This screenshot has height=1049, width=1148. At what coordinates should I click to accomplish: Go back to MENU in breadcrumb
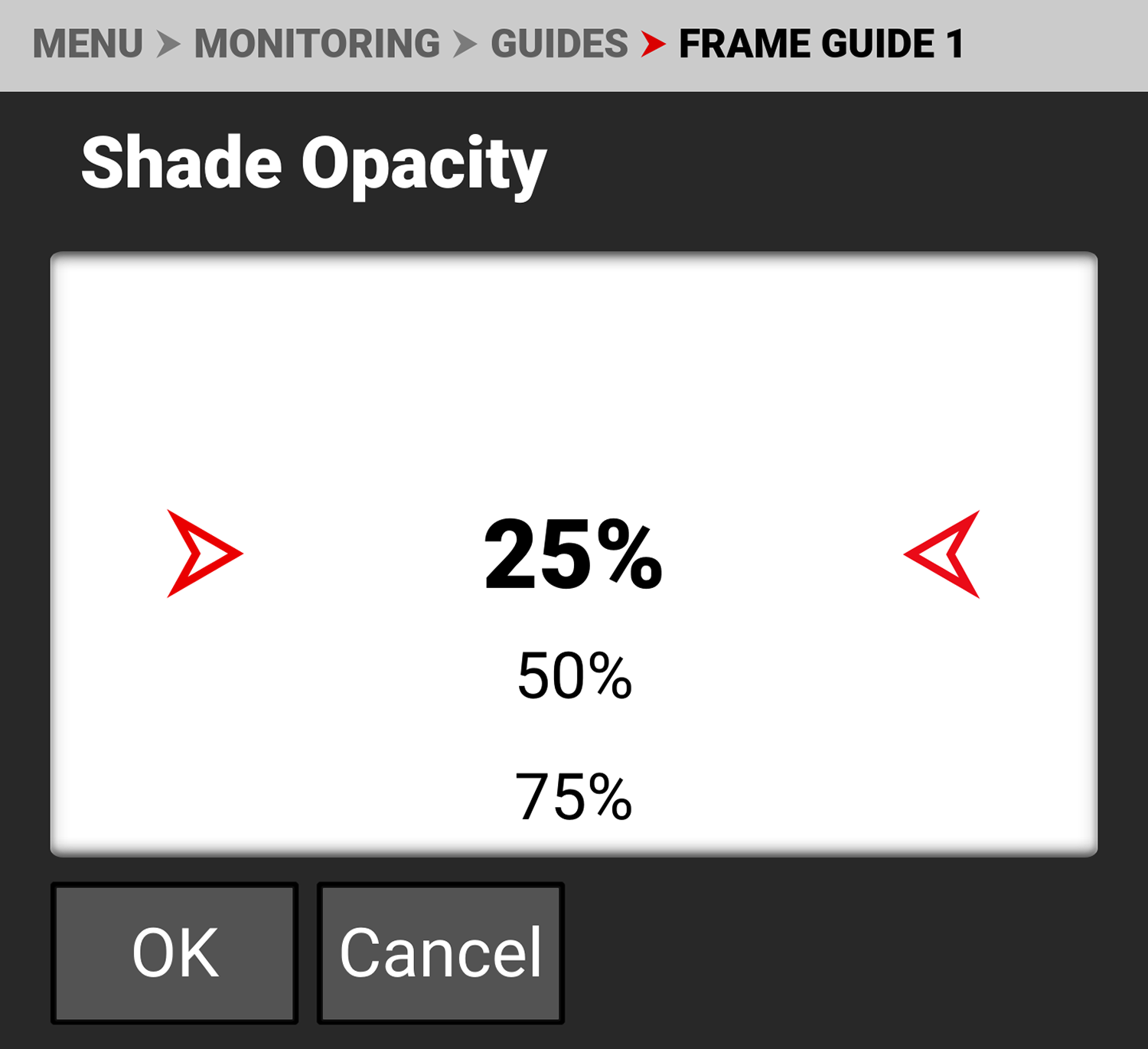(x=88, y=44)
